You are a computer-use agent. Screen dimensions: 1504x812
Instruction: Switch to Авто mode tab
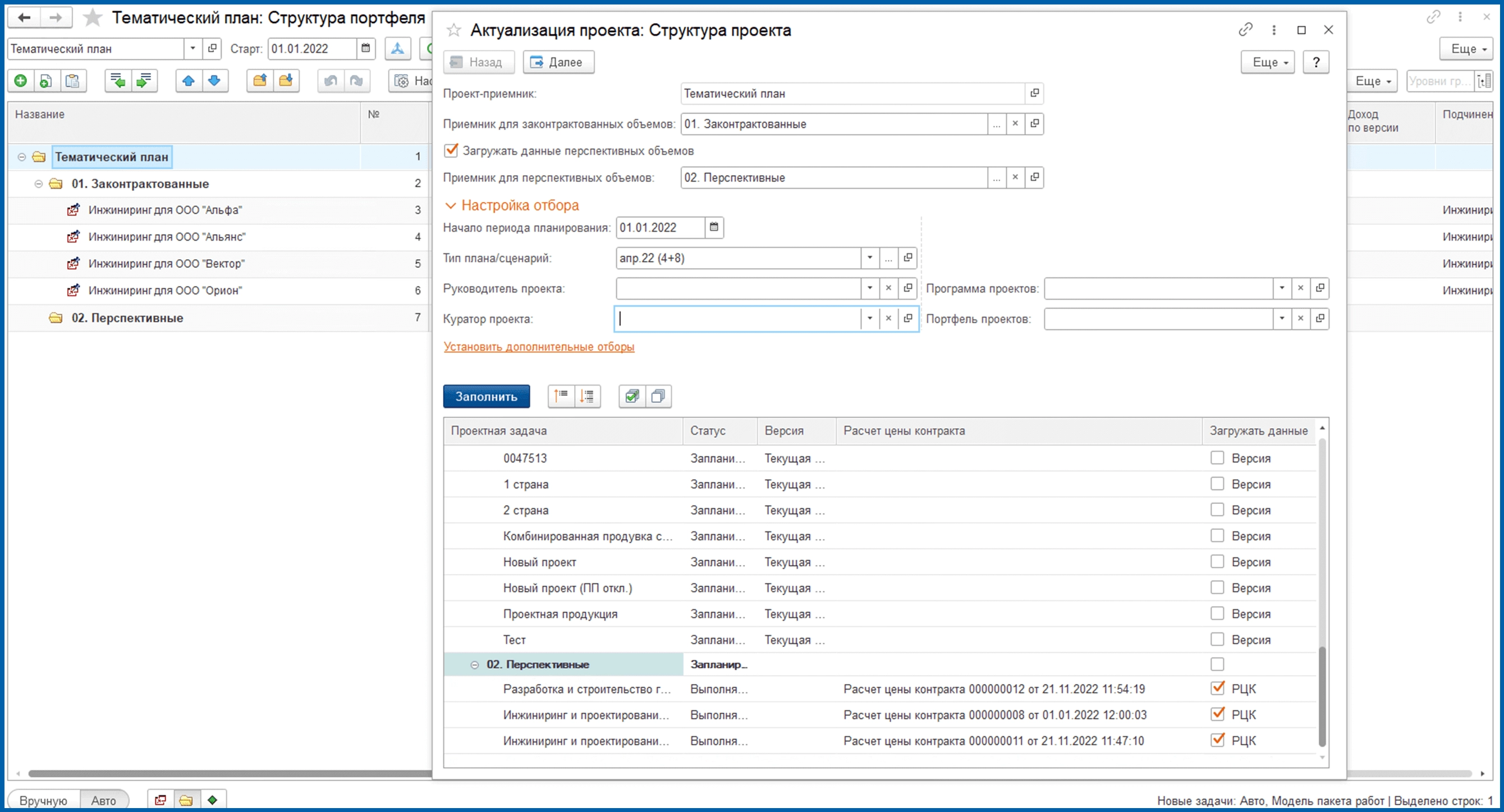pos(103,800)
